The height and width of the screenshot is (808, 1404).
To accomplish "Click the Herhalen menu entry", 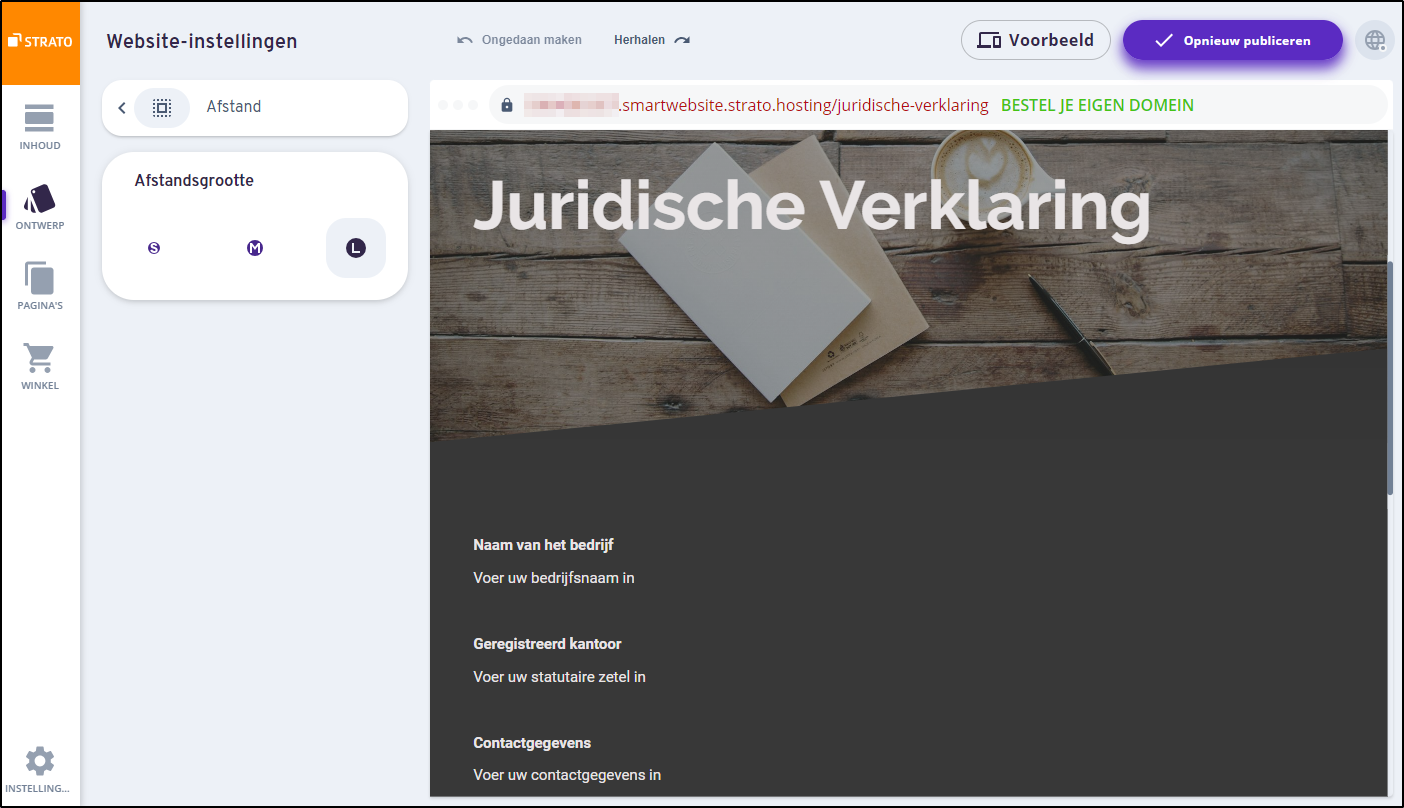I will point(640,39).
